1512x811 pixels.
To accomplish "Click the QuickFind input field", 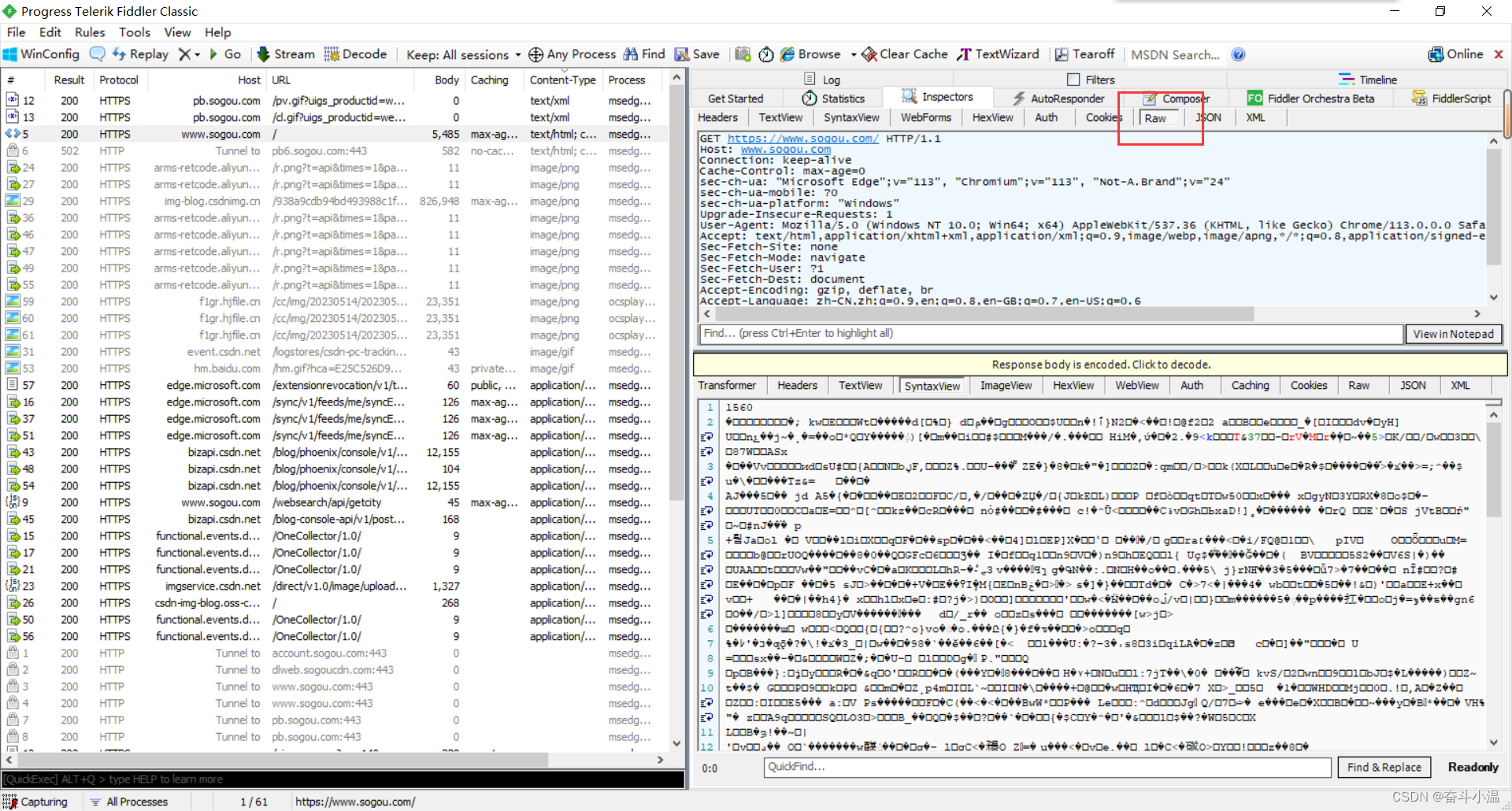I will tap(1047, 767).
